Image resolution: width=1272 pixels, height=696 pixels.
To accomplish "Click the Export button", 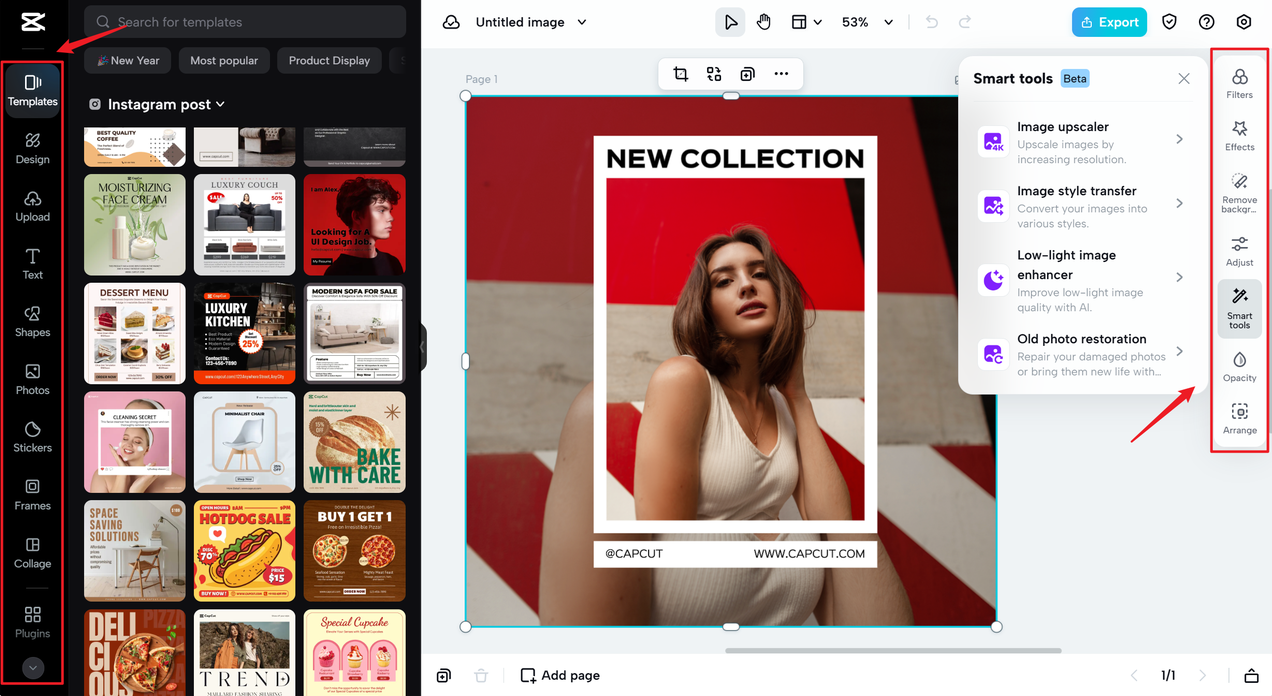I will pos(1110,22).
